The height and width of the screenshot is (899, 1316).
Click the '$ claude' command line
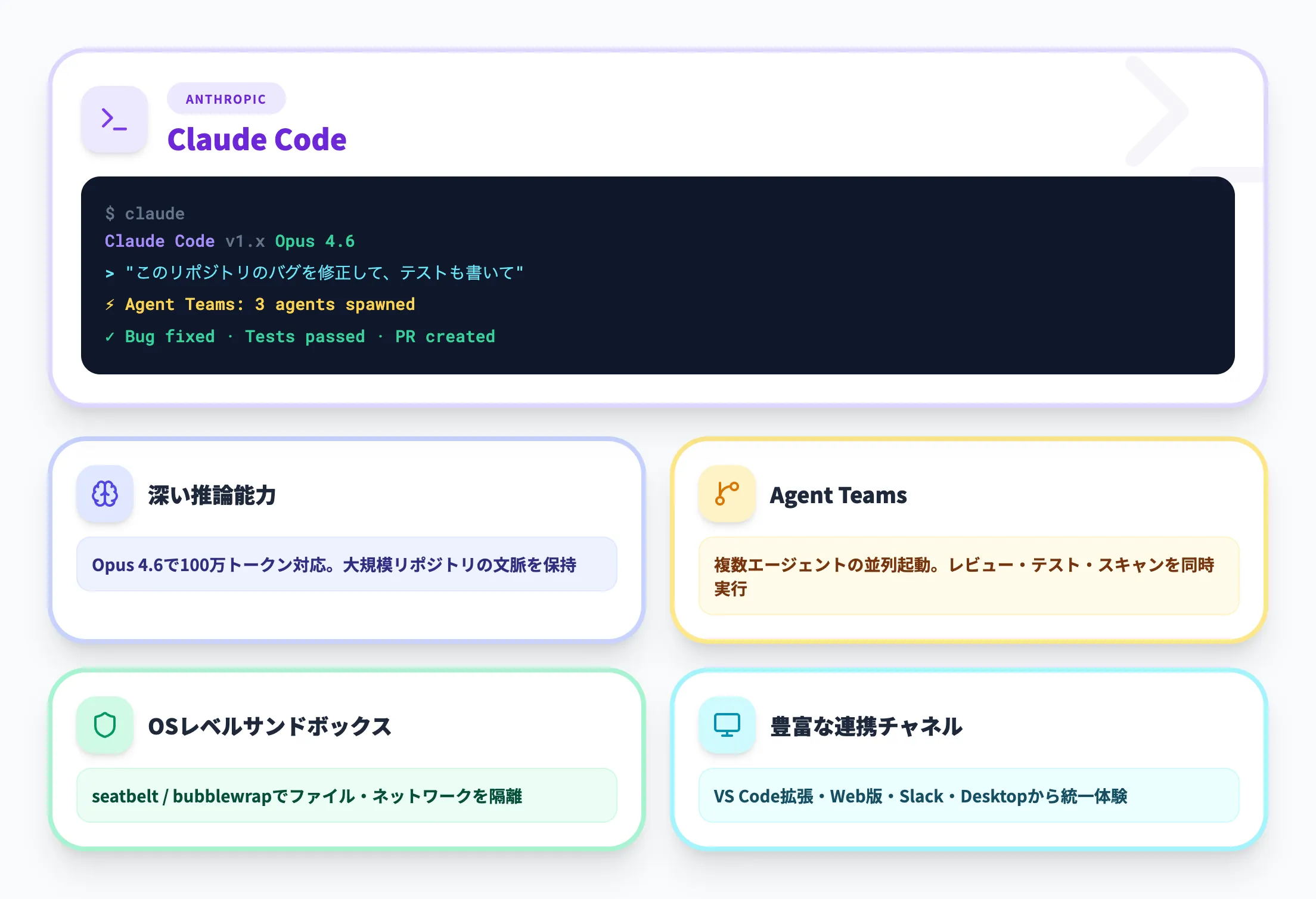point(145,213)
